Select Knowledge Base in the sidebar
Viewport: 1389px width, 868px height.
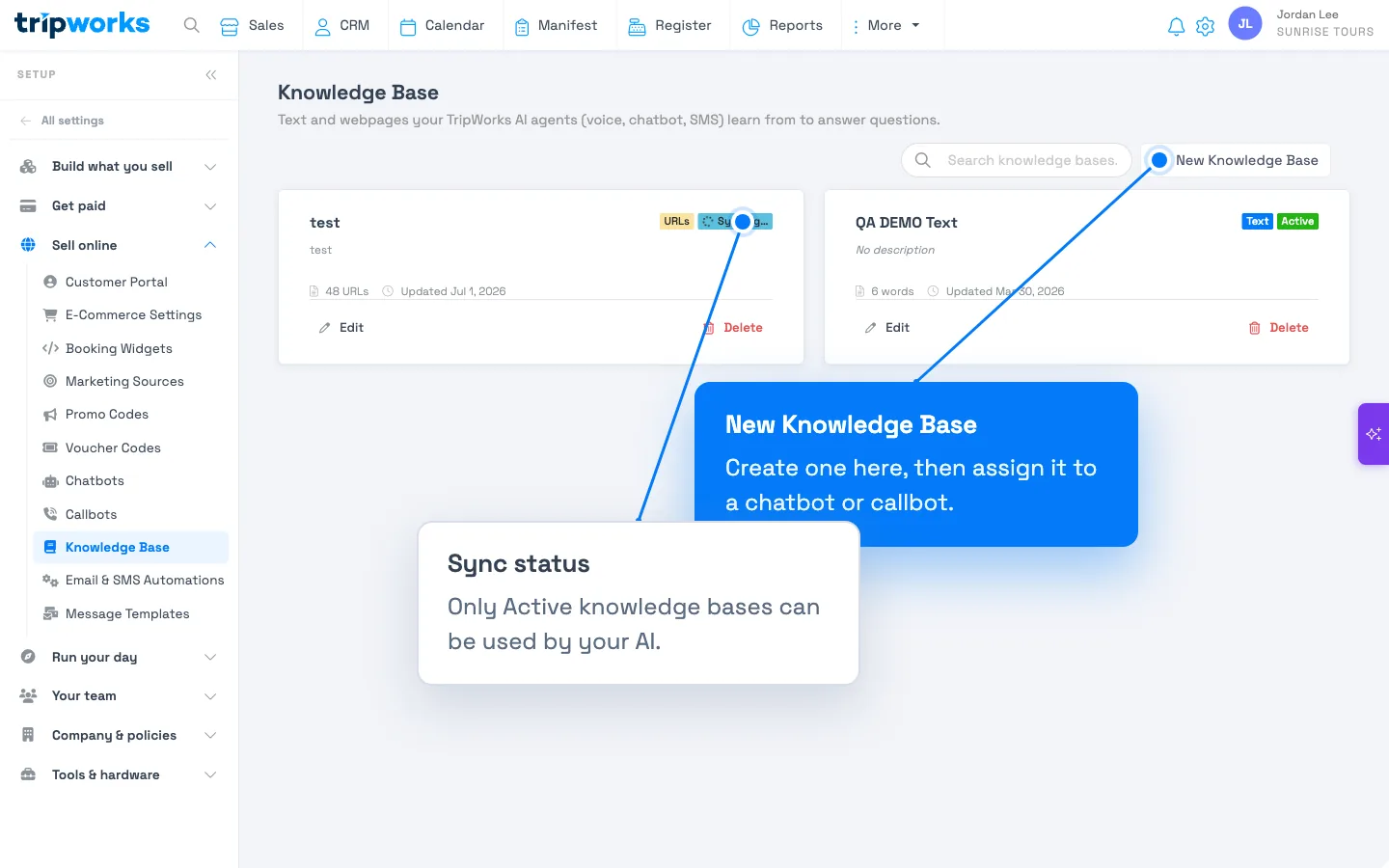(130, 547)
